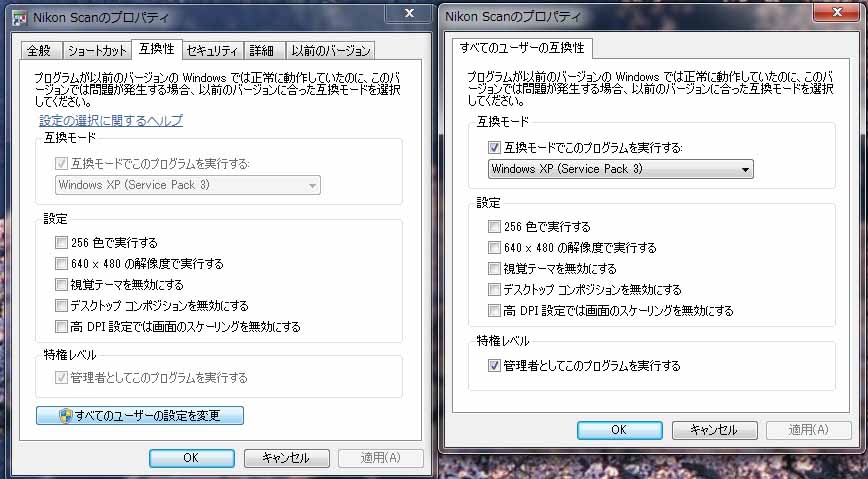The width and height of the screenshot is (868, 479).
Task: Click OK in the left properties dialog
Action: point(192,458)
